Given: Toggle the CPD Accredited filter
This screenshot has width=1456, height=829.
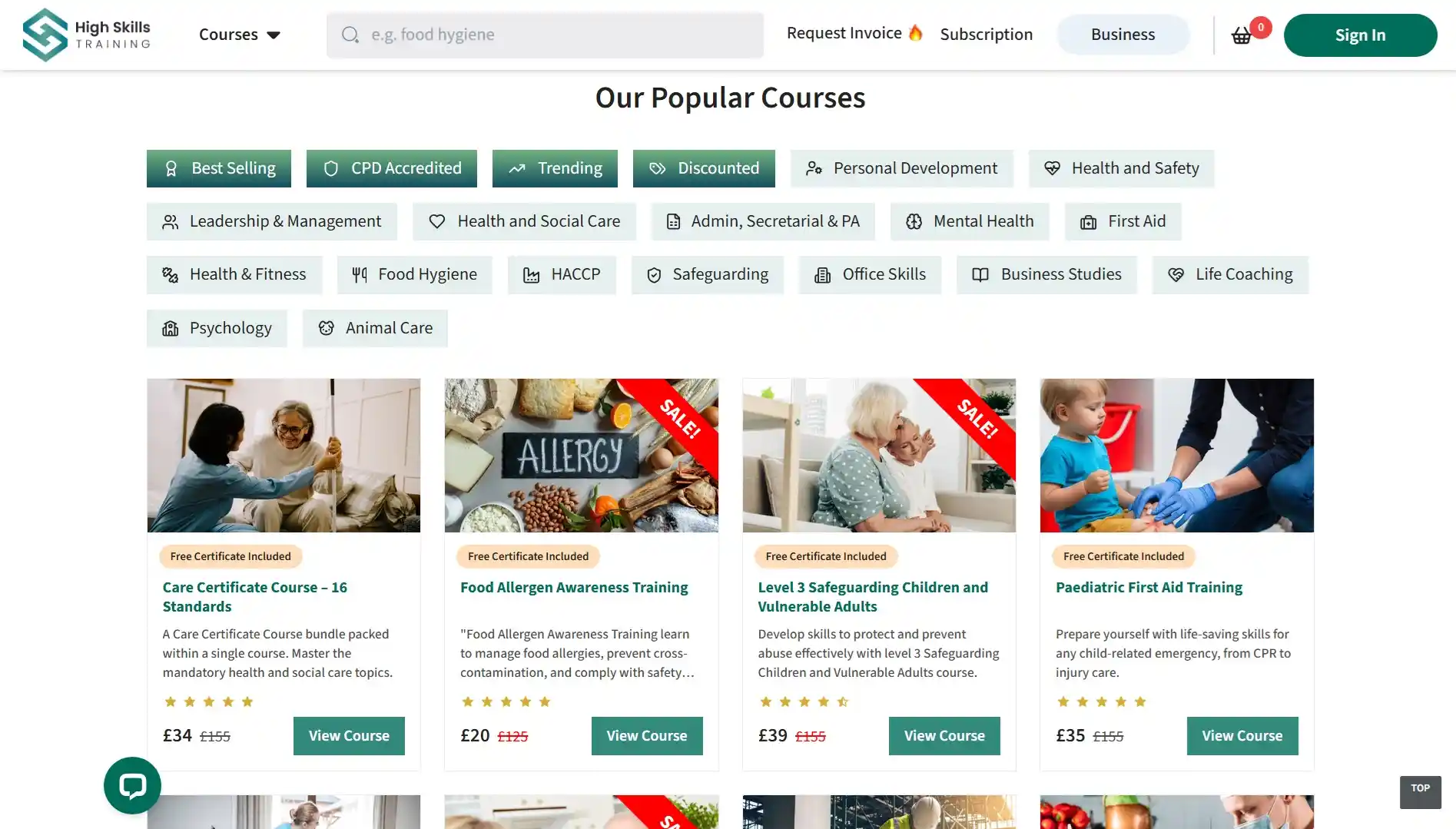Looking at the screenshot, I should click(392, 168).
